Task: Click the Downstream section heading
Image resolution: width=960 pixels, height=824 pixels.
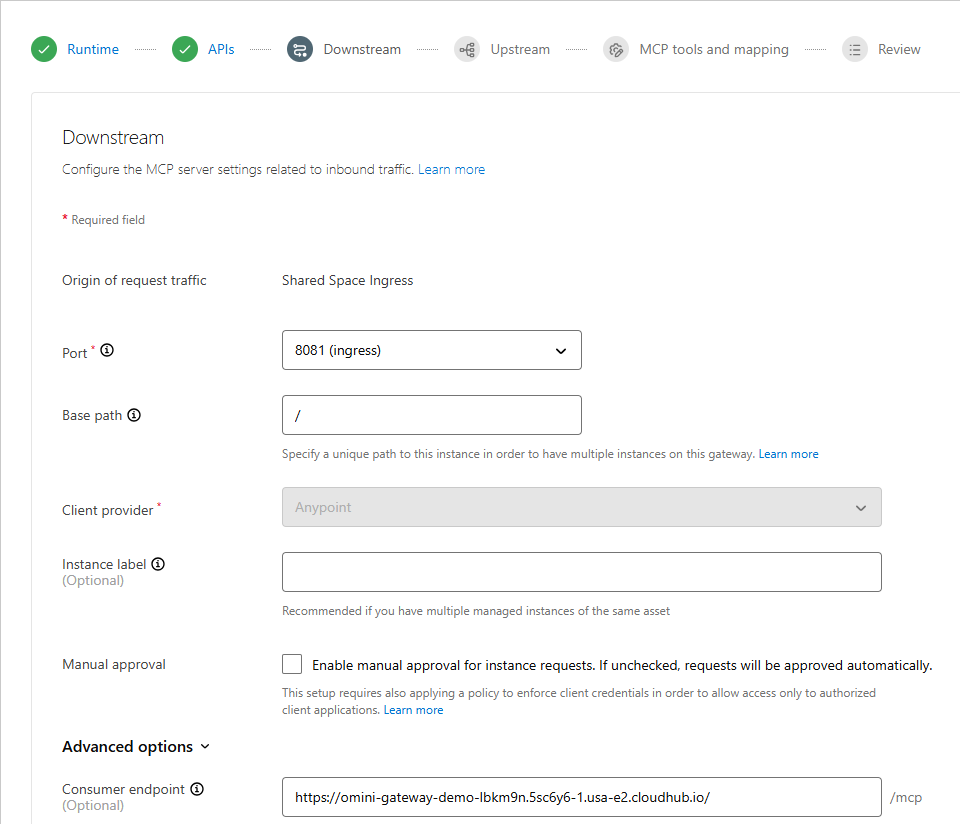Action: click(113, 138)
